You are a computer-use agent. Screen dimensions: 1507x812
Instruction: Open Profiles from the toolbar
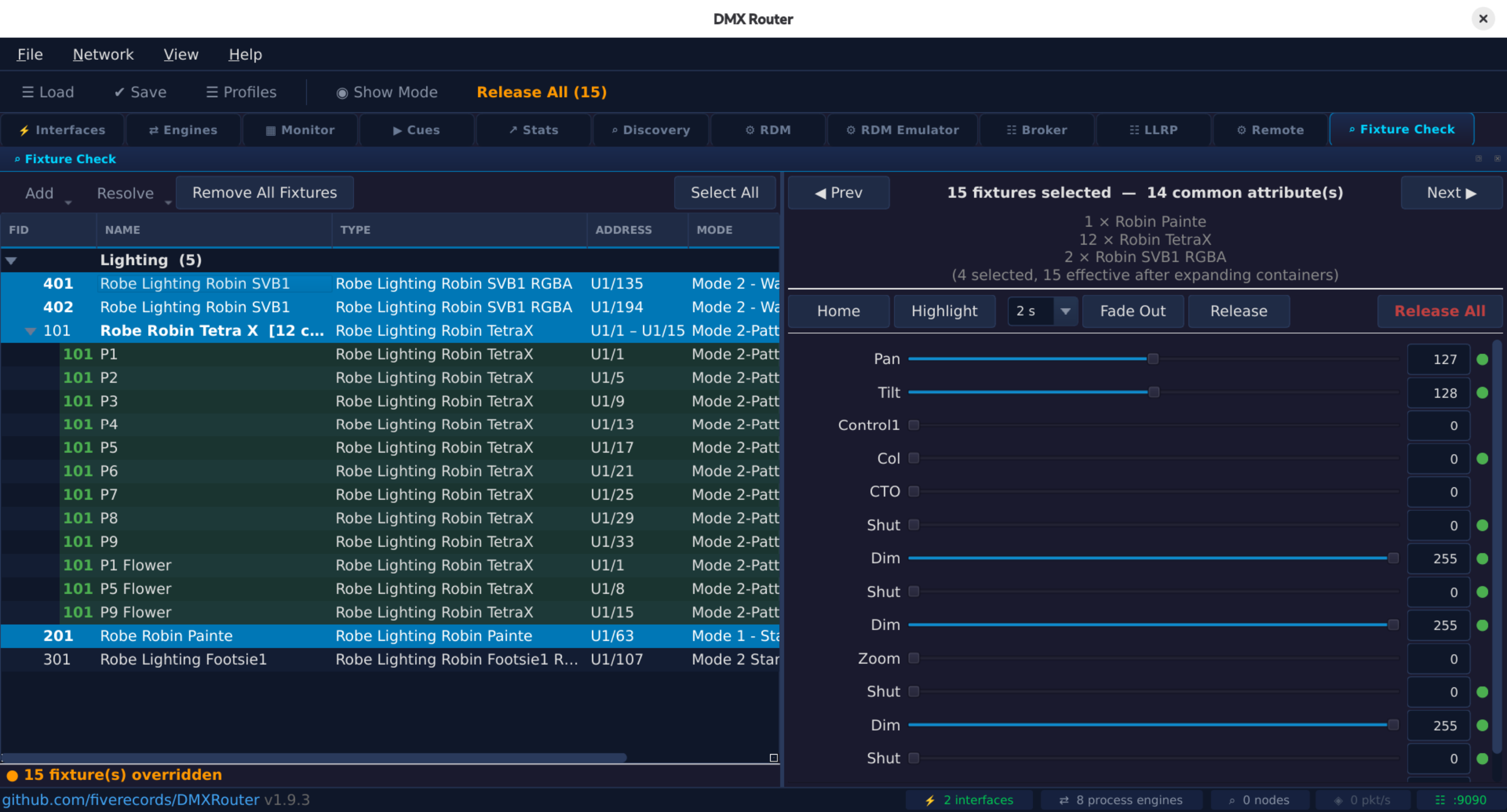241,92
